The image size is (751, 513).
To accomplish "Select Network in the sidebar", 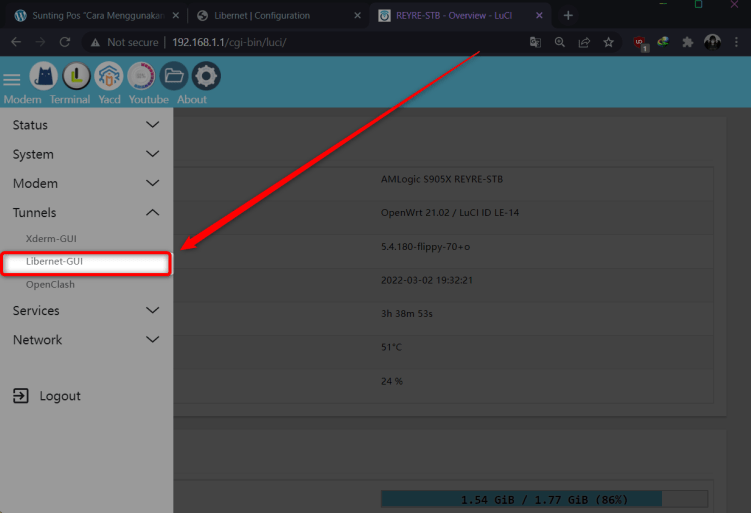I will pos(37,340).
